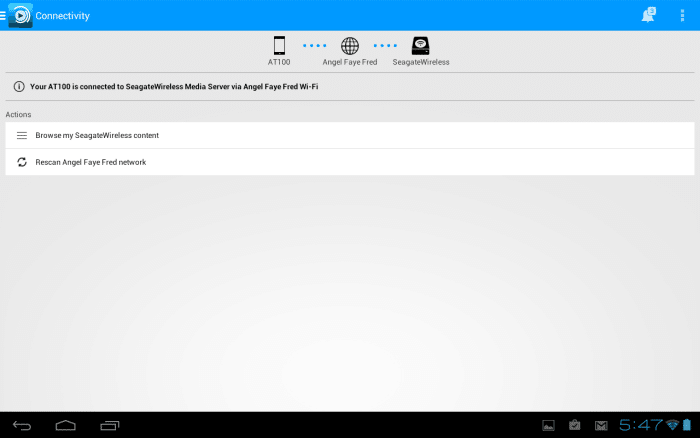Open the three-dot overflow menu

tap(682, 16)
